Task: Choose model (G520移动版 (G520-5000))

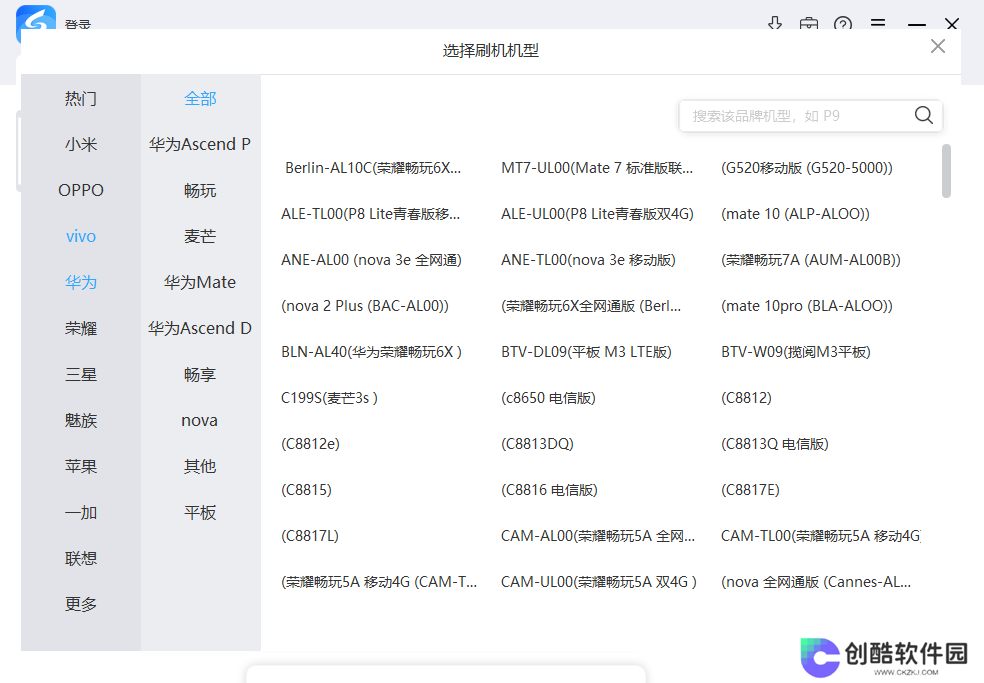Action: point(807,168)
